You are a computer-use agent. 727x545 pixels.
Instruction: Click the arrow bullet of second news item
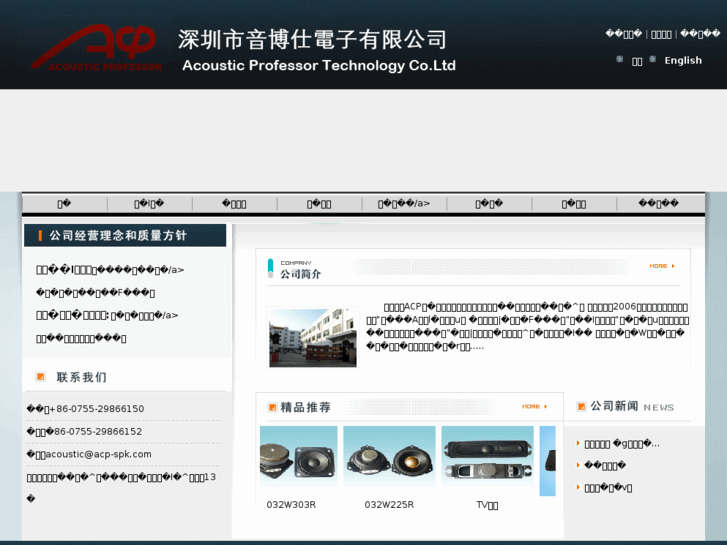coord(577,466)
